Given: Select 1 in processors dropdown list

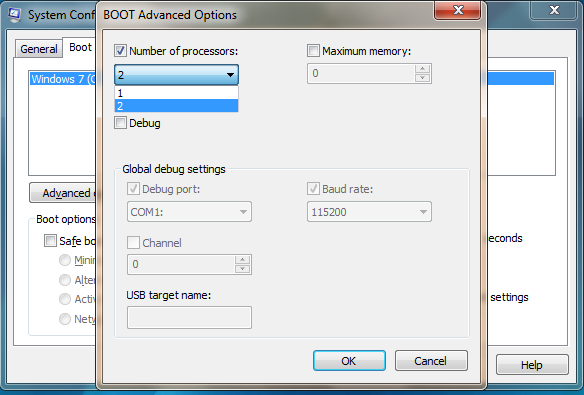Looking at the screenshot, I should pos(177,93).
